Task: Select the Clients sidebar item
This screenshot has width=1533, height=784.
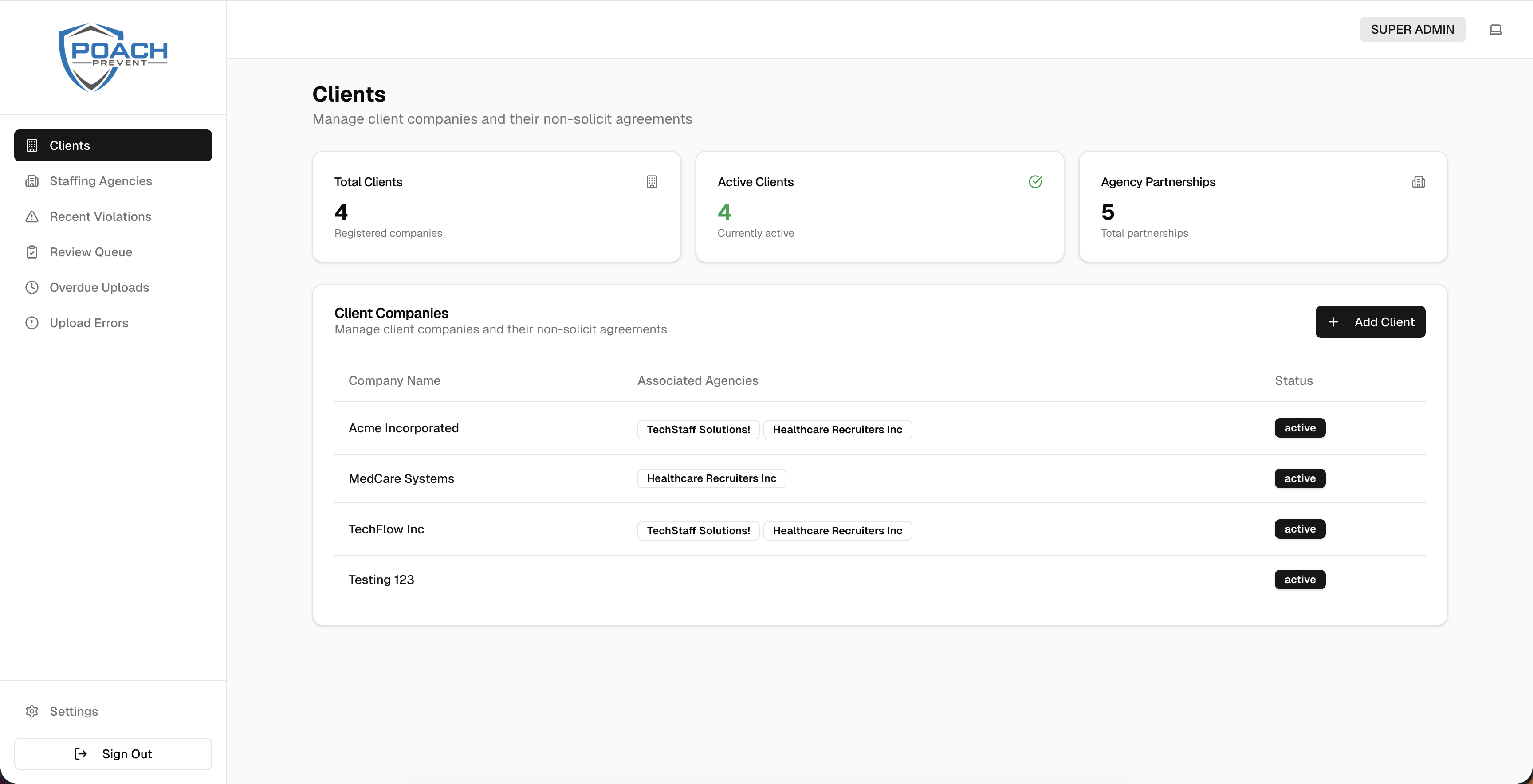Action: point(113,146)
